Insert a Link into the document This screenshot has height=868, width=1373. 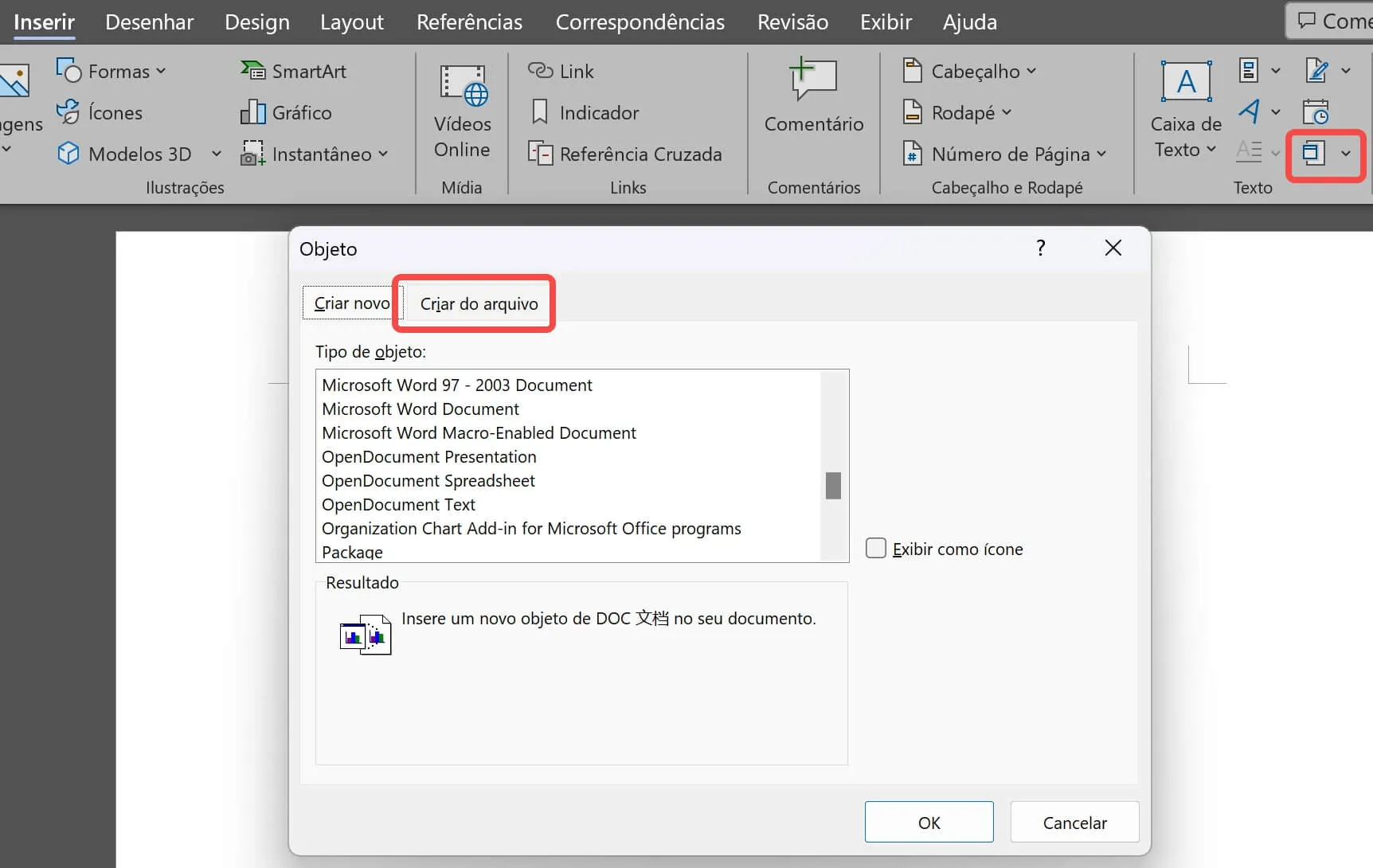coord(561,71)
